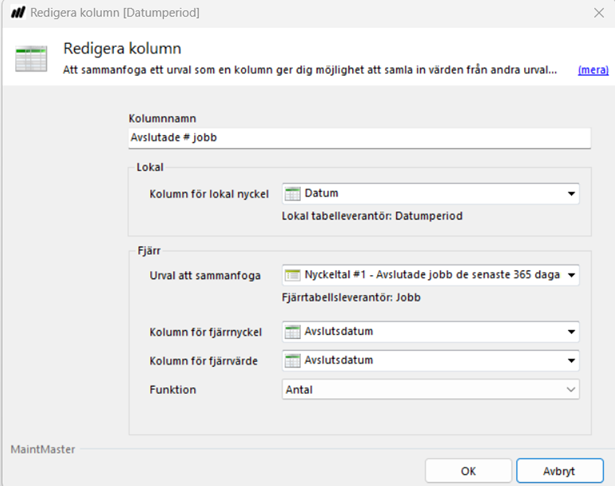Click into the Kolumnnamn text field

click(360, 138)
